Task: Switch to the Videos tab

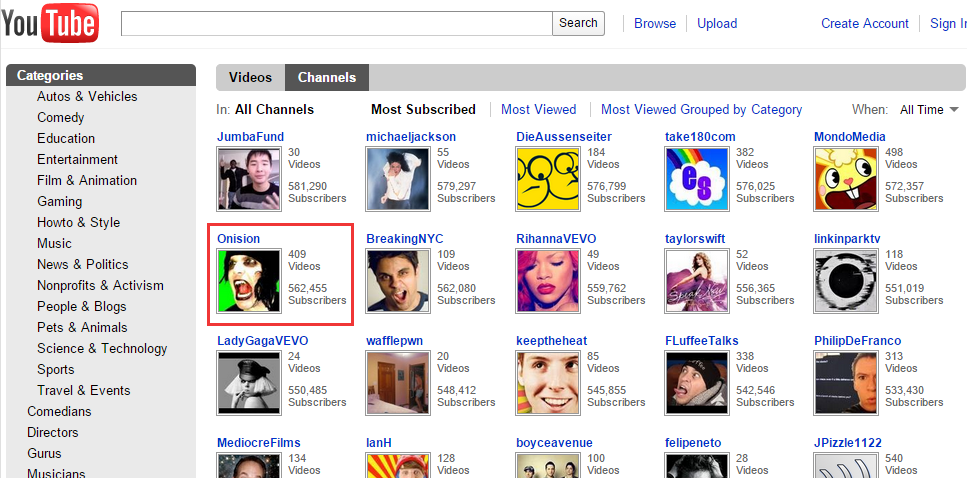Action: 250,78
